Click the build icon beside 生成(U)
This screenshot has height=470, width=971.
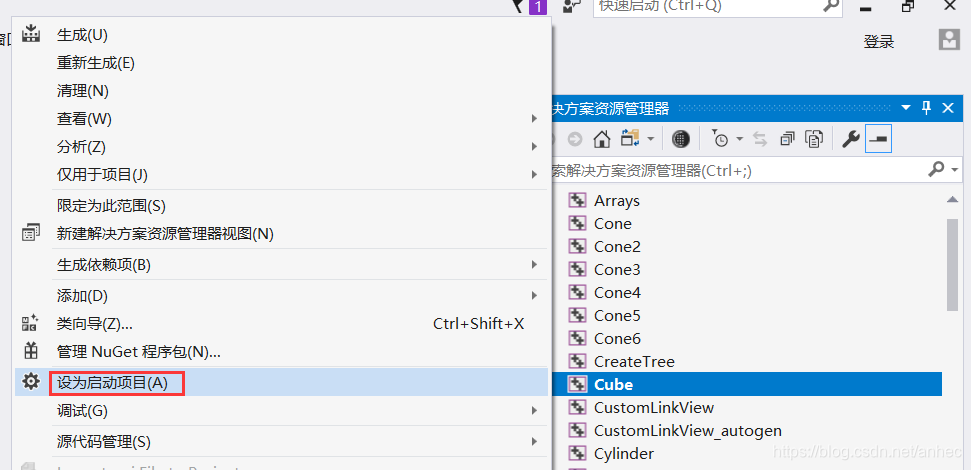point(30,34)
